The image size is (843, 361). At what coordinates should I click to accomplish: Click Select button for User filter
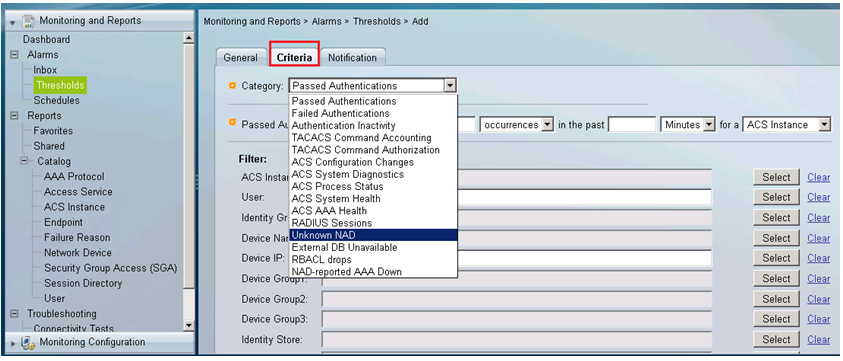[x=776, y=197]
